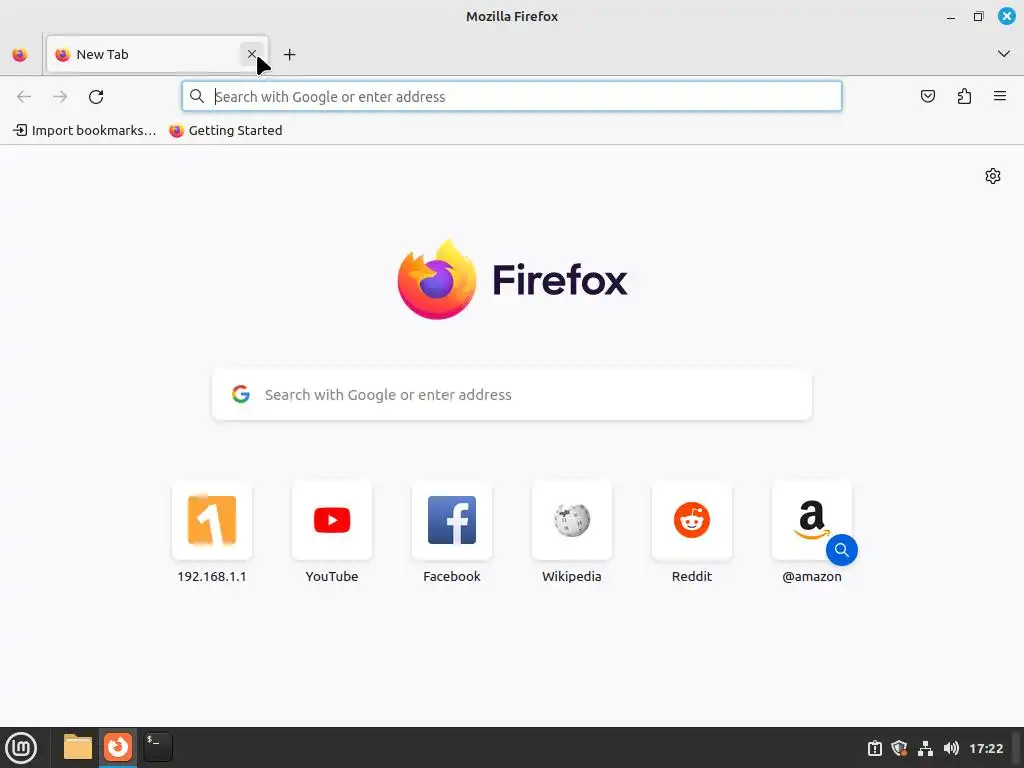This screenshot has width=1024, height=768.
Task: Open the Extensions puzzle icon
Action: tap(964, 97)
